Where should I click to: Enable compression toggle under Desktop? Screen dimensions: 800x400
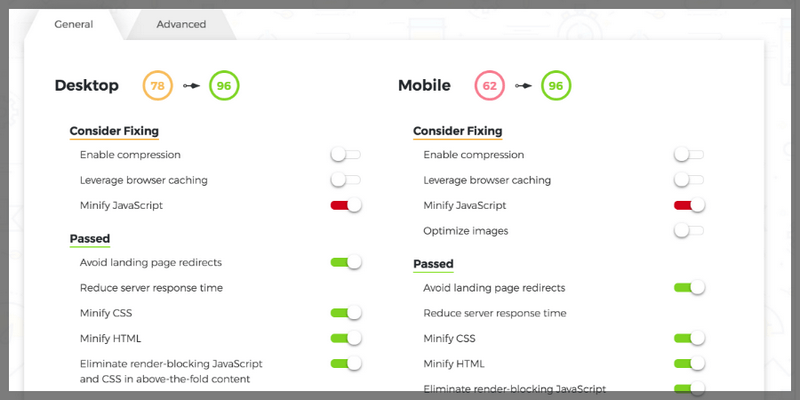point(345,155)
